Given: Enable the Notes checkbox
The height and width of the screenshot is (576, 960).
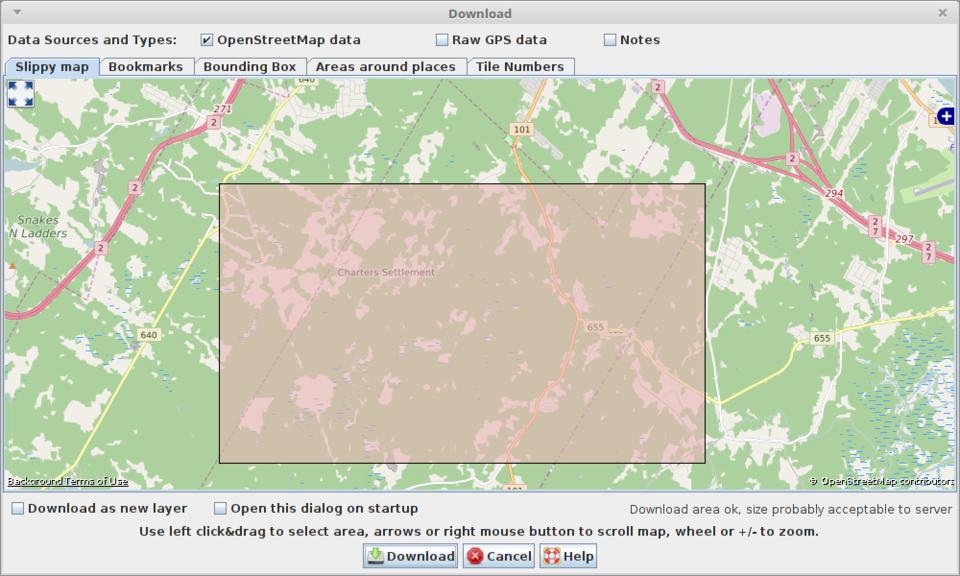Looking at the screenshot, I should pos(609,40).
